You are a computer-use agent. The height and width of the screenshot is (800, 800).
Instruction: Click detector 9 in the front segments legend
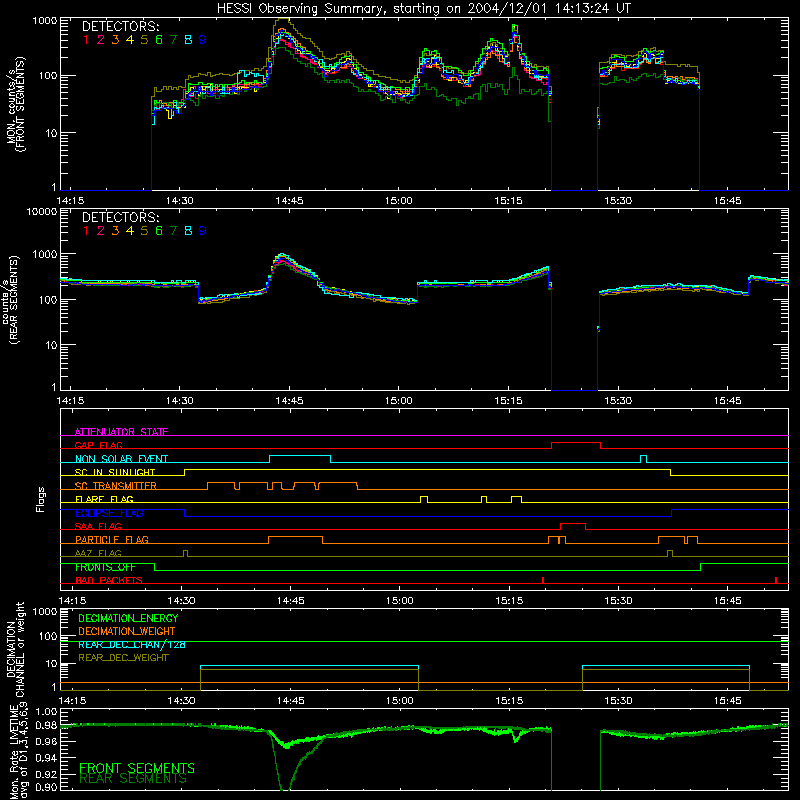[x=203, y=40]
